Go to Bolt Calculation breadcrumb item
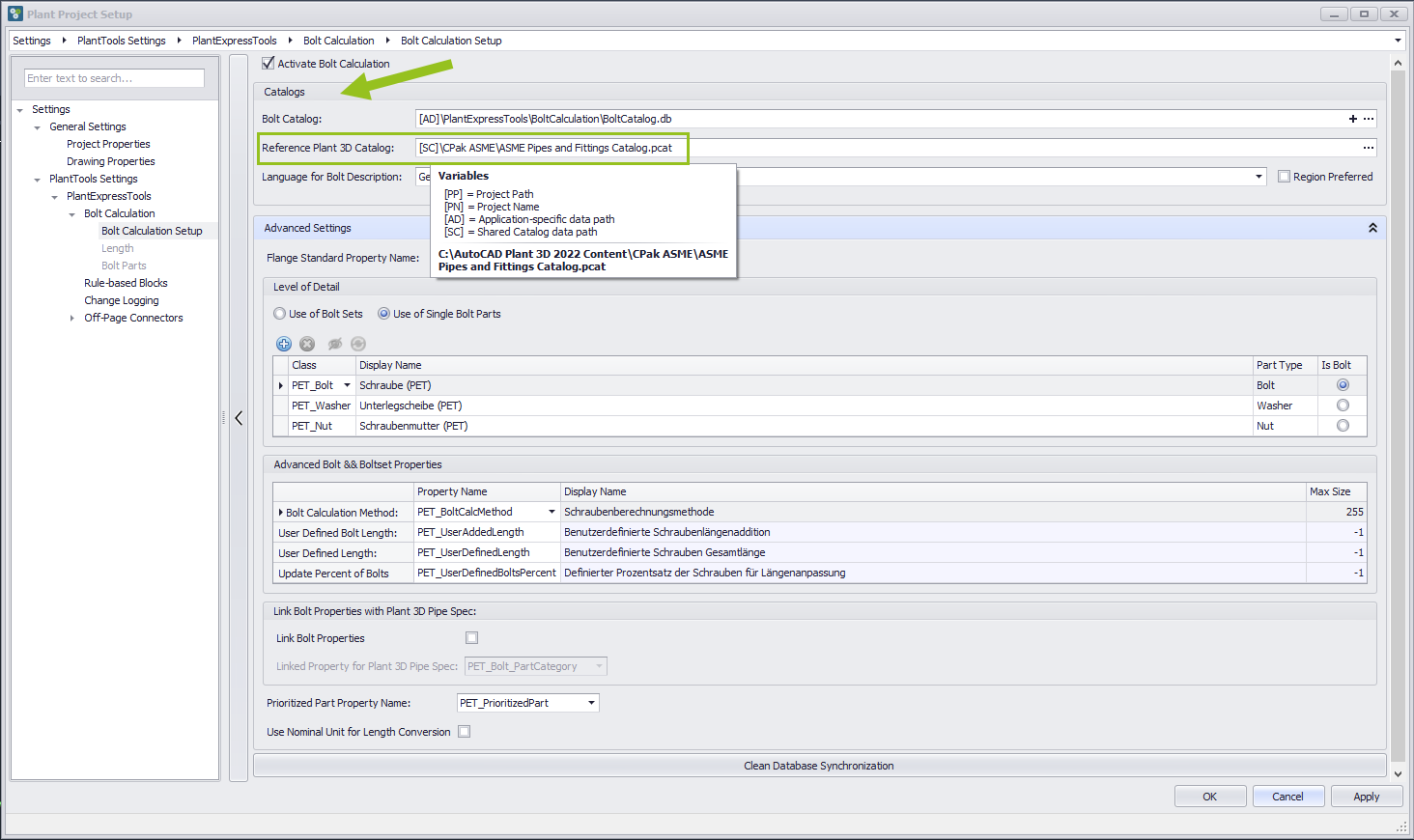Viewport: 1414px width, 840px height. point(339,41)
